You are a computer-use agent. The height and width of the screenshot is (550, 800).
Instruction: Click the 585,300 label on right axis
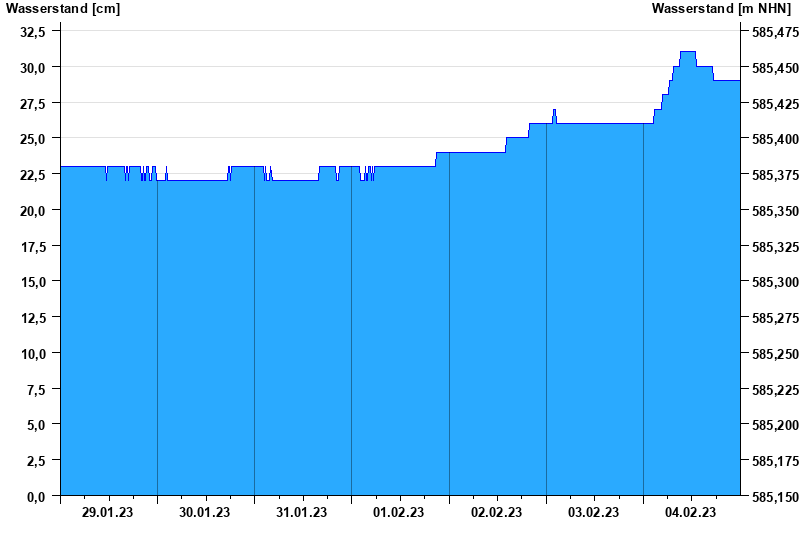pyautogui.click(x=776, y=282)
